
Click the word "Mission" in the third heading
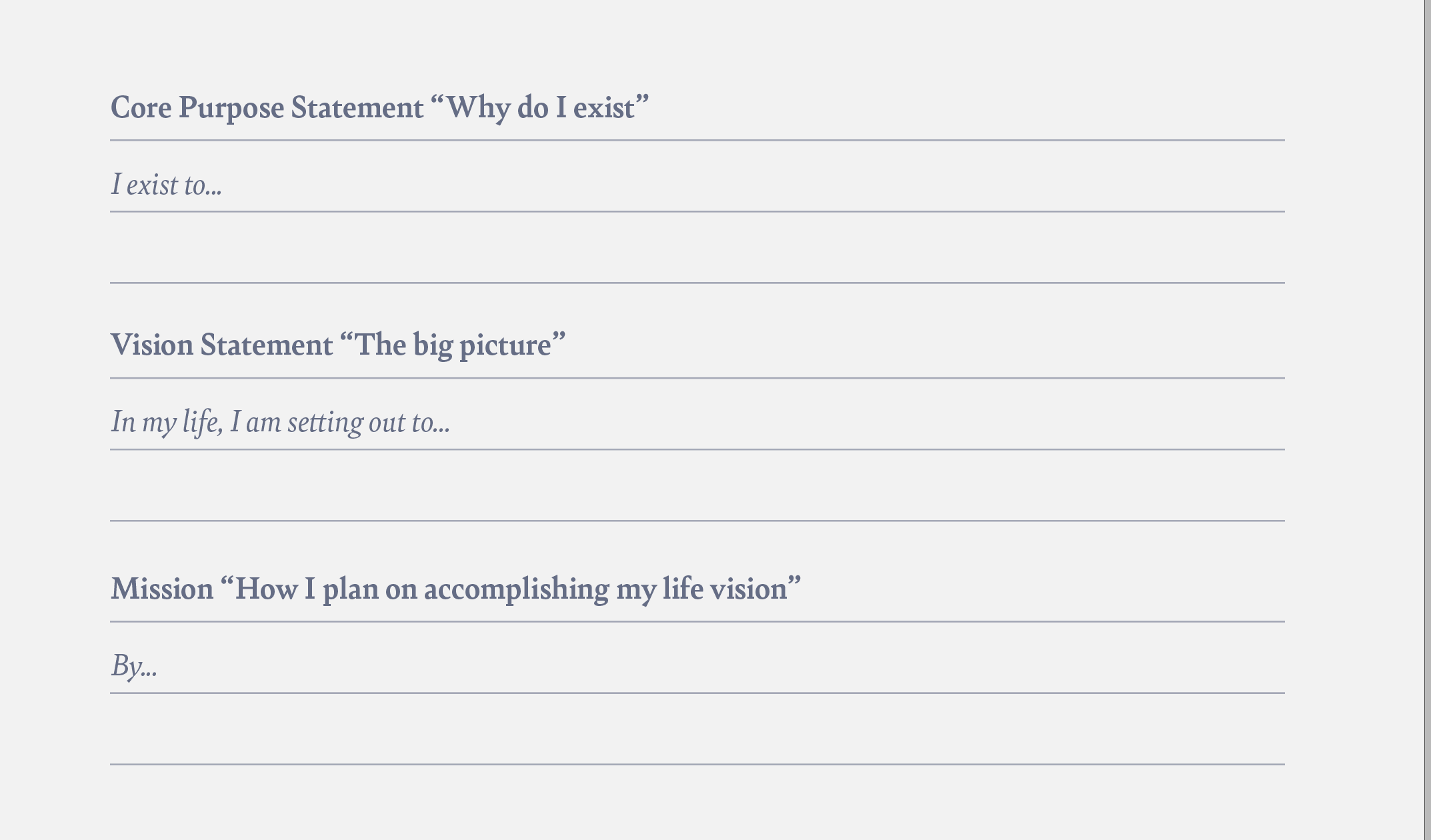162,589
